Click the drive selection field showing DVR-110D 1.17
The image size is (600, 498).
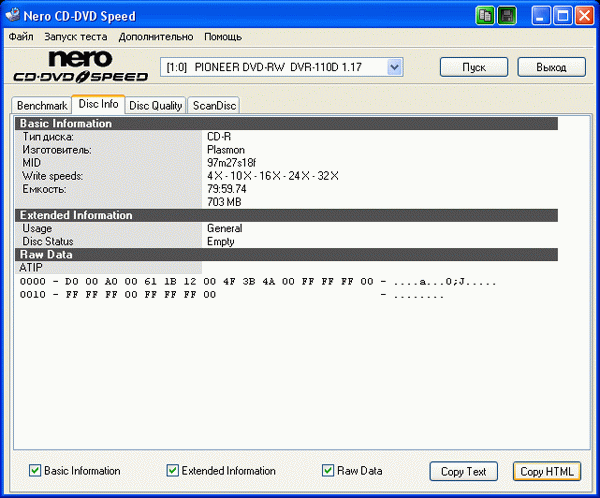(x=281, y=67)
